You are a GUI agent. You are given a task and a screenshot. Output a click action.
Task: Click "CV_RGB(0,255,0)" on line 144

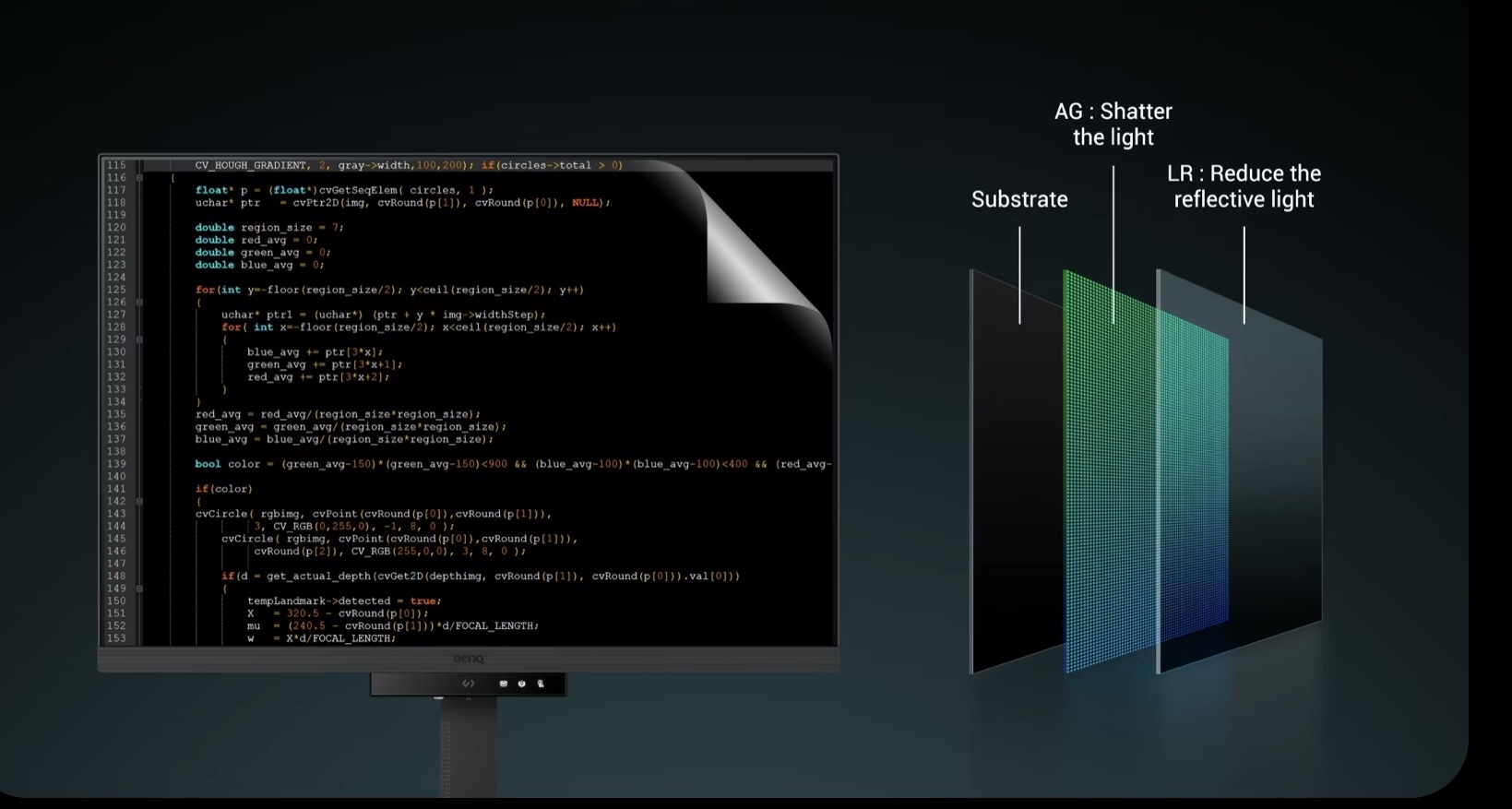[322, 527]
